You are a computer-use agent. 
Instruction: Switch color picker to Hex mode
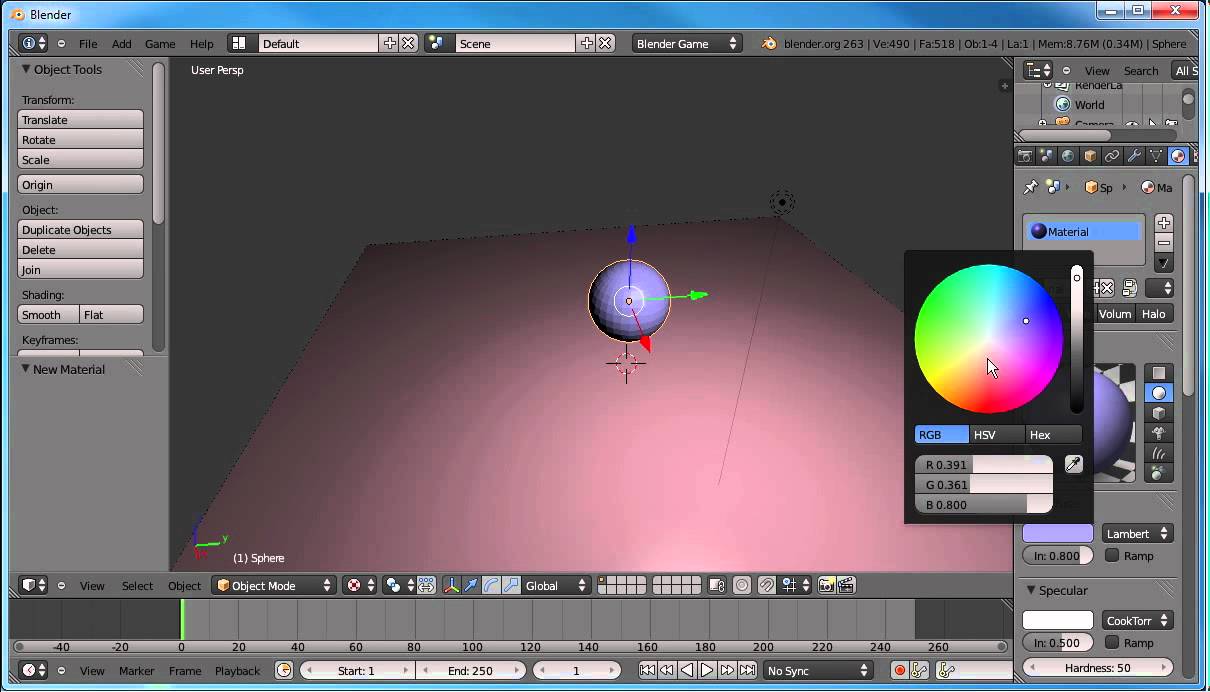[1054, 434]
